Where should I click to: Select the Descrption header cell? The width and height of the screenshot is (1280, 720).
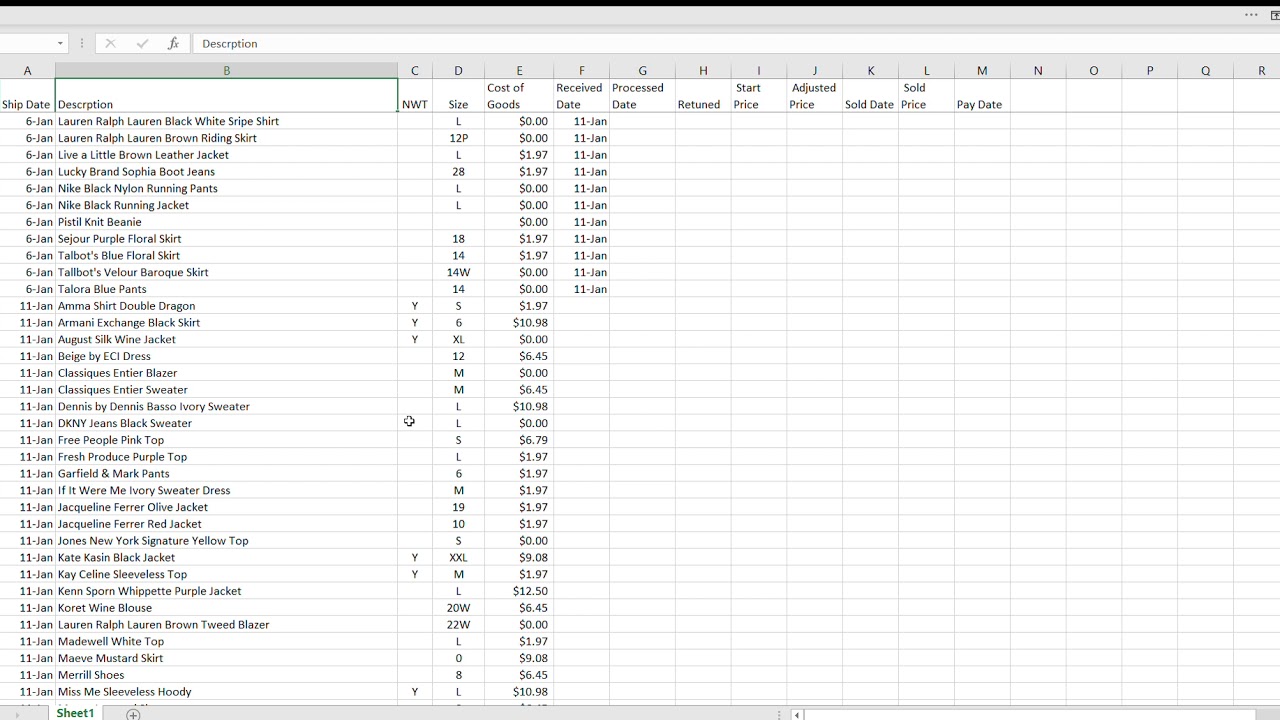[226, 96]
